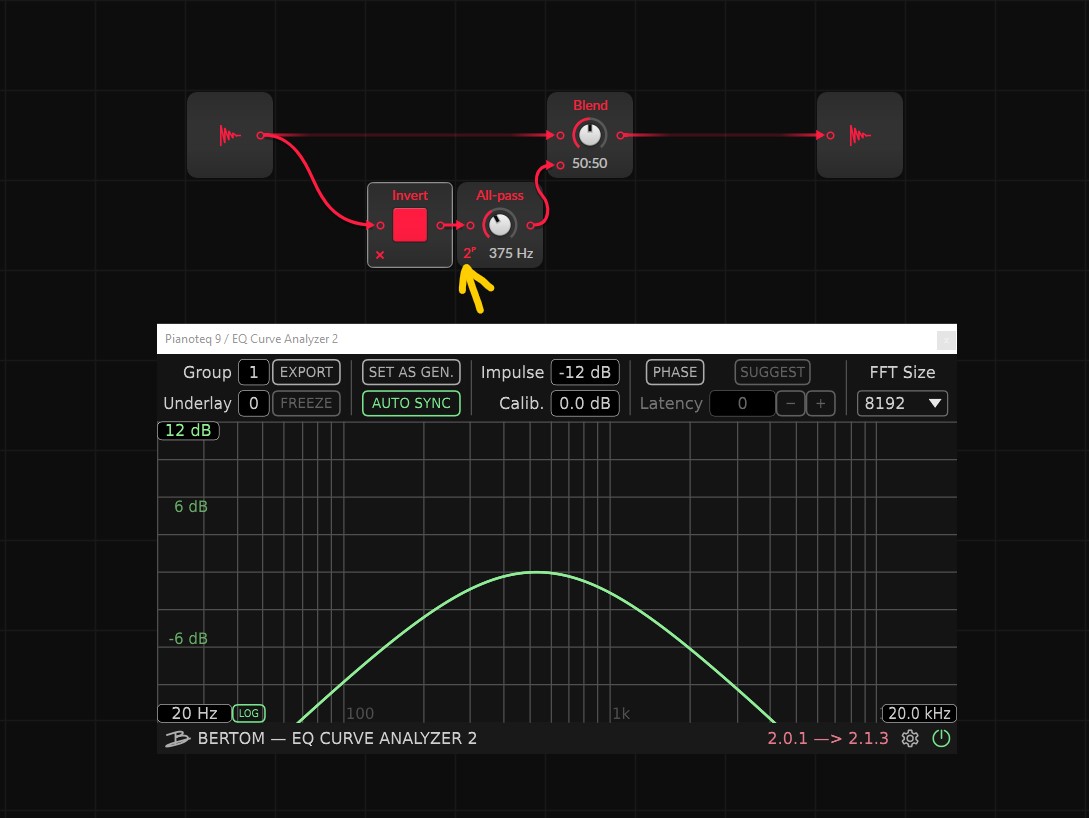Adjust the All-pass frequency knob
The width and height of the screenshot is (1089, 818).
(499, 225)
